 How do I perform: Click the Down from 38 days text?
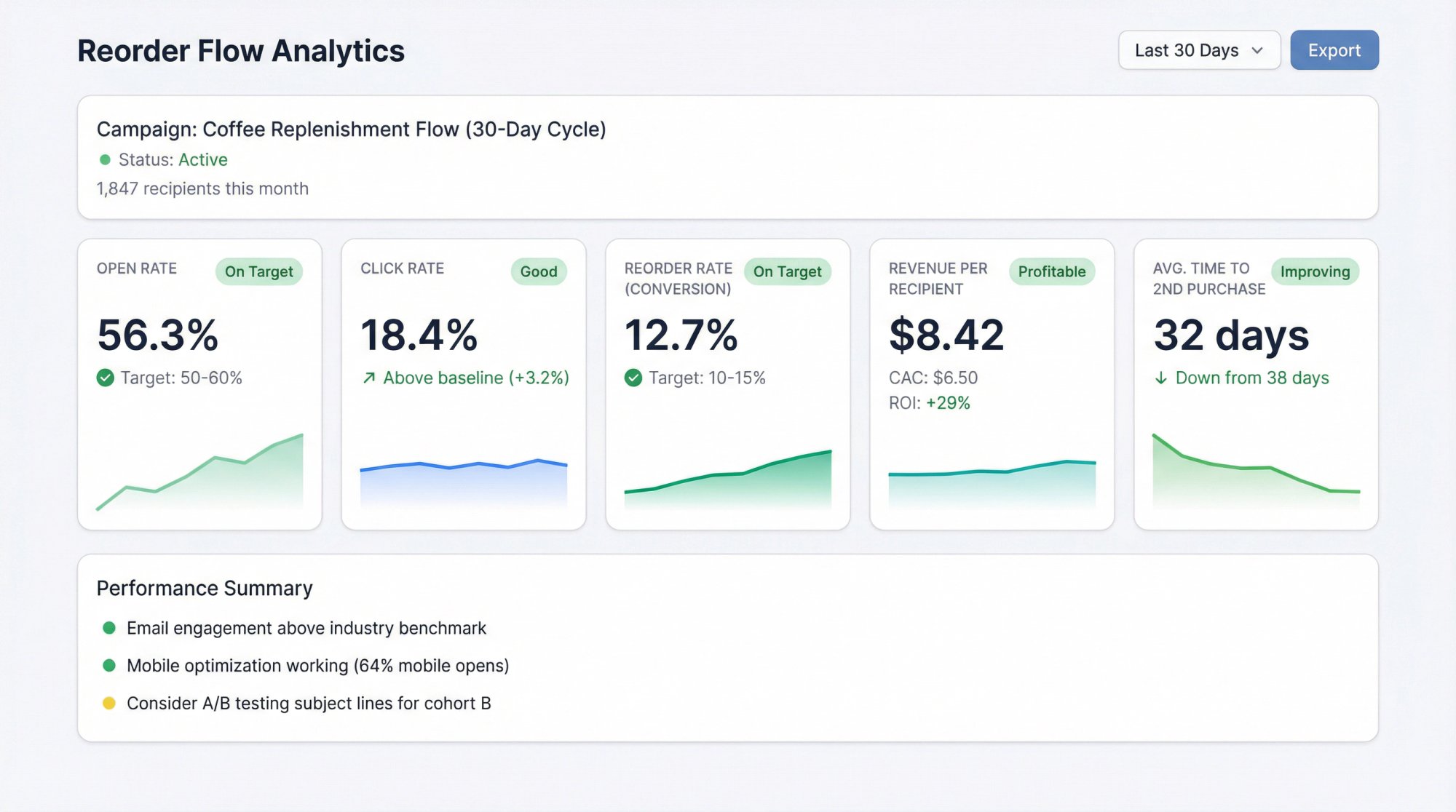(1252, 378)
